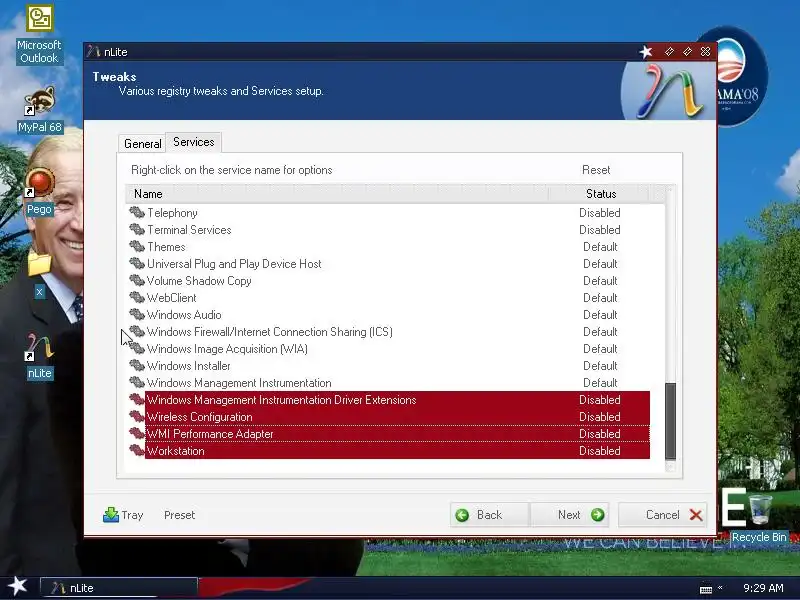
Task: Click the Reset link
Action: (596, 170)
